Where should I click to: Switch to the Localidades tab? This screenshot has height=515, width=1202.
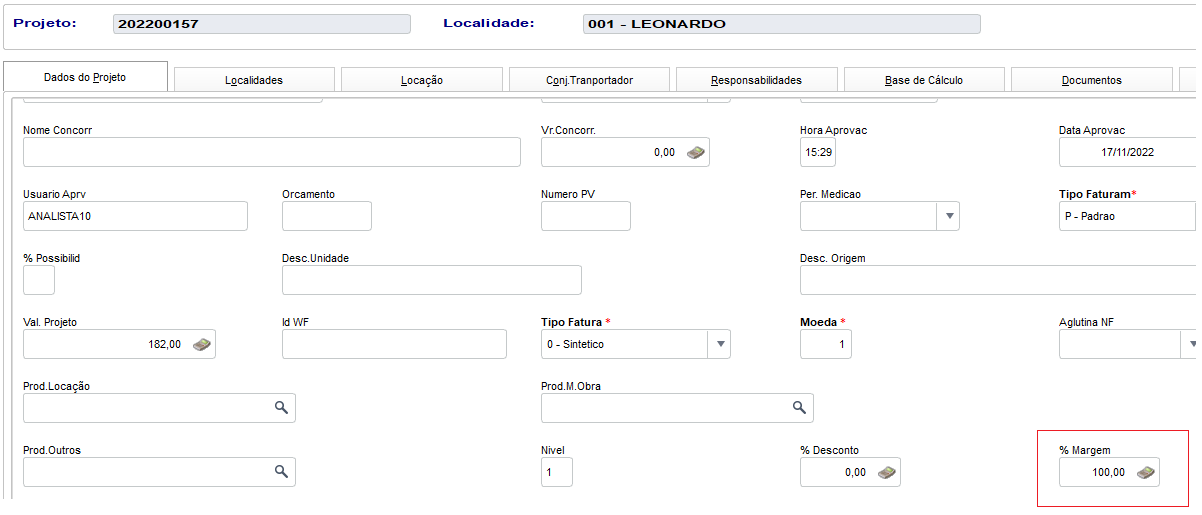(x=254, y=80)
